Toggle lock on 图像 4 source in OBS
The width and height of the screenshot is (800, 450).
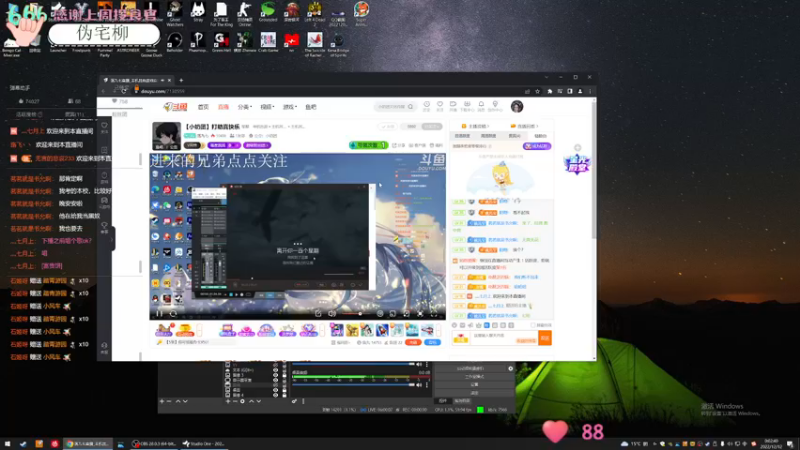(x=284, y=395)
